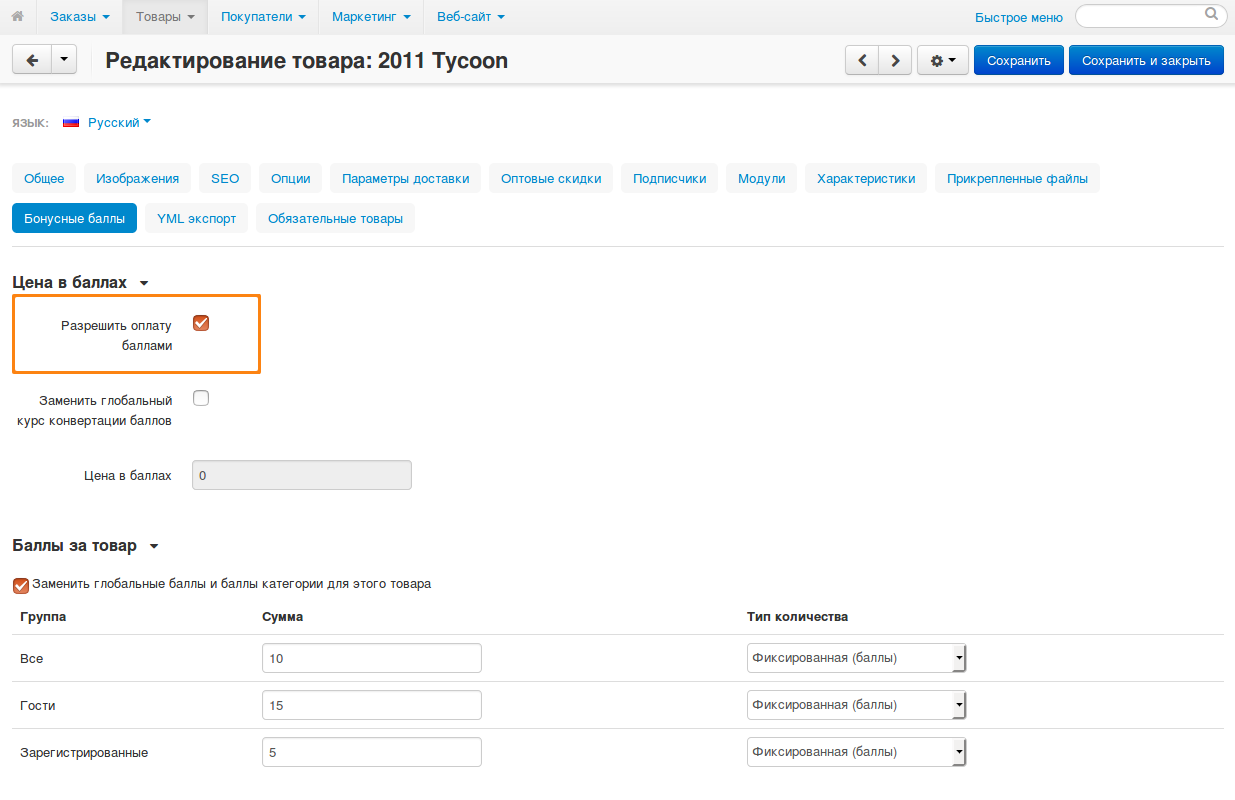Open quantity type dropdown for "Гости" group

856,705
